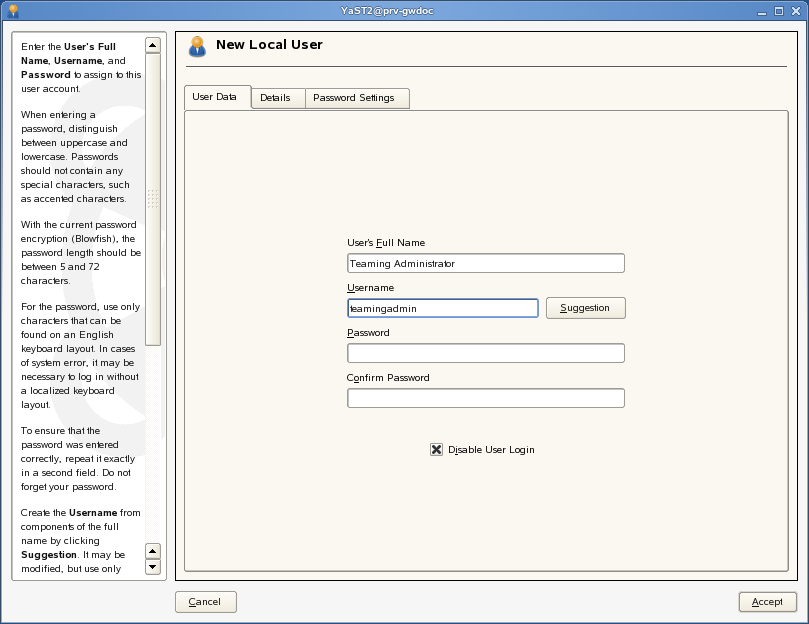This screenshot has height=624, width=809.
Task: Click the Password input field
Action: 486,353
